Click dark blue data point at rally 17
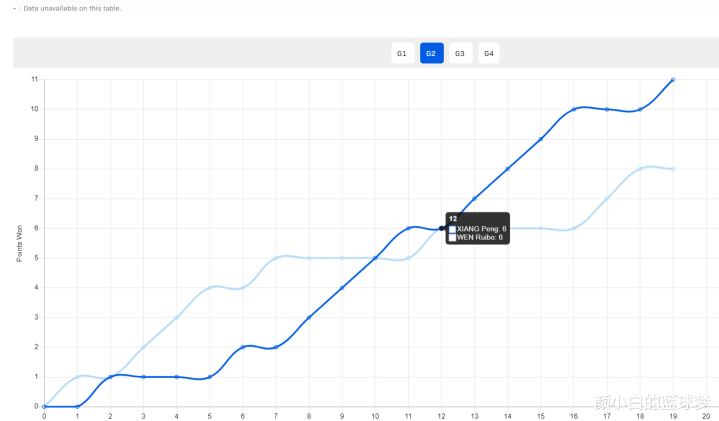 pos(607,109)
